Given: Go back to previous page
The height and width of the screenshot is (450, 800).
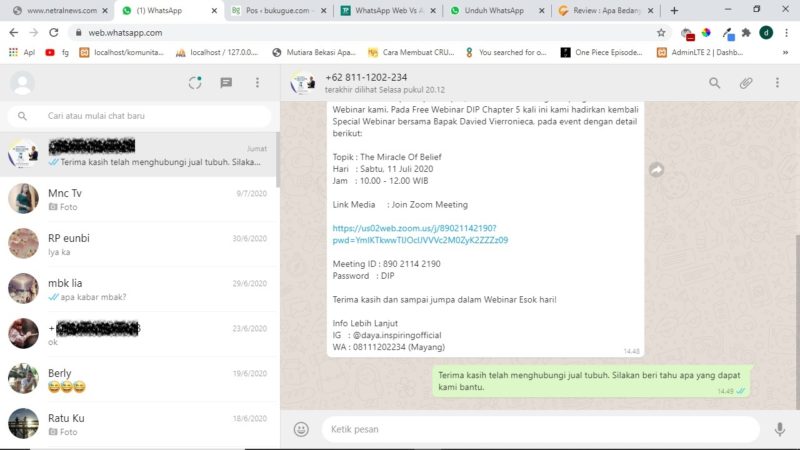Looking at the screenshot, I should 14,33.
